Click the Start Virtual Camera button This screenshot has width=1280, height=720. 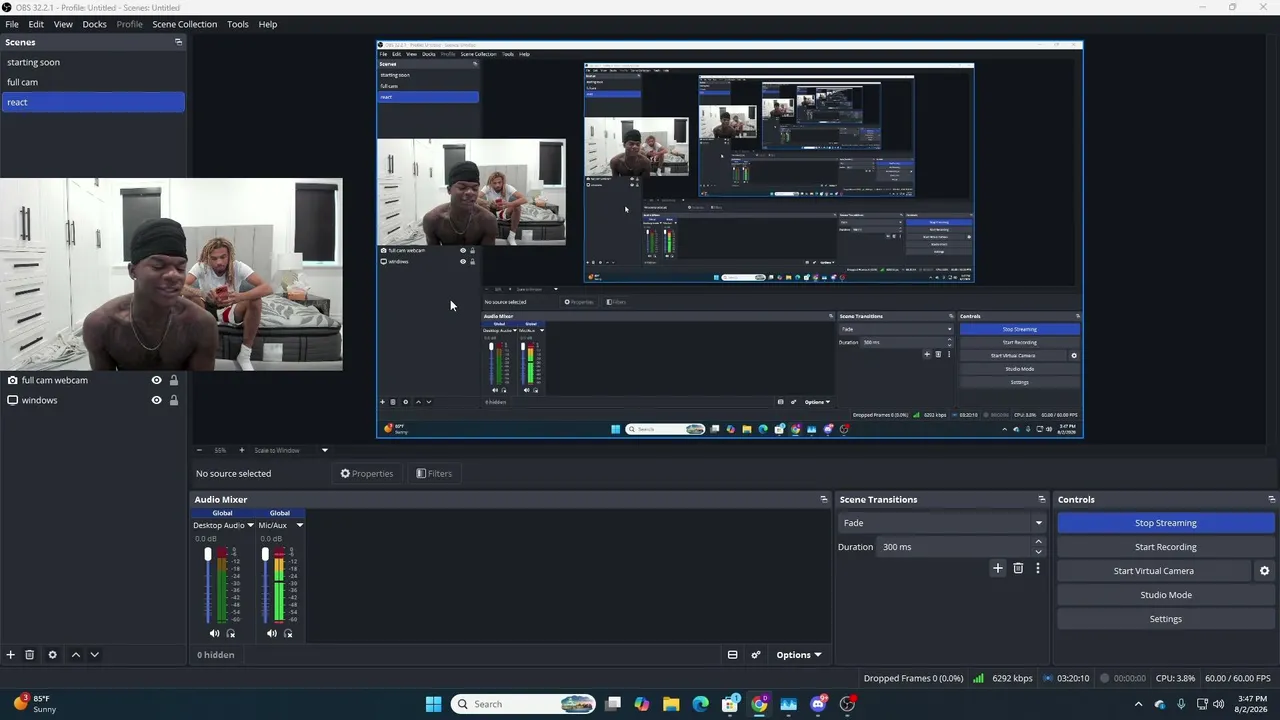[x=1154, y=571]
